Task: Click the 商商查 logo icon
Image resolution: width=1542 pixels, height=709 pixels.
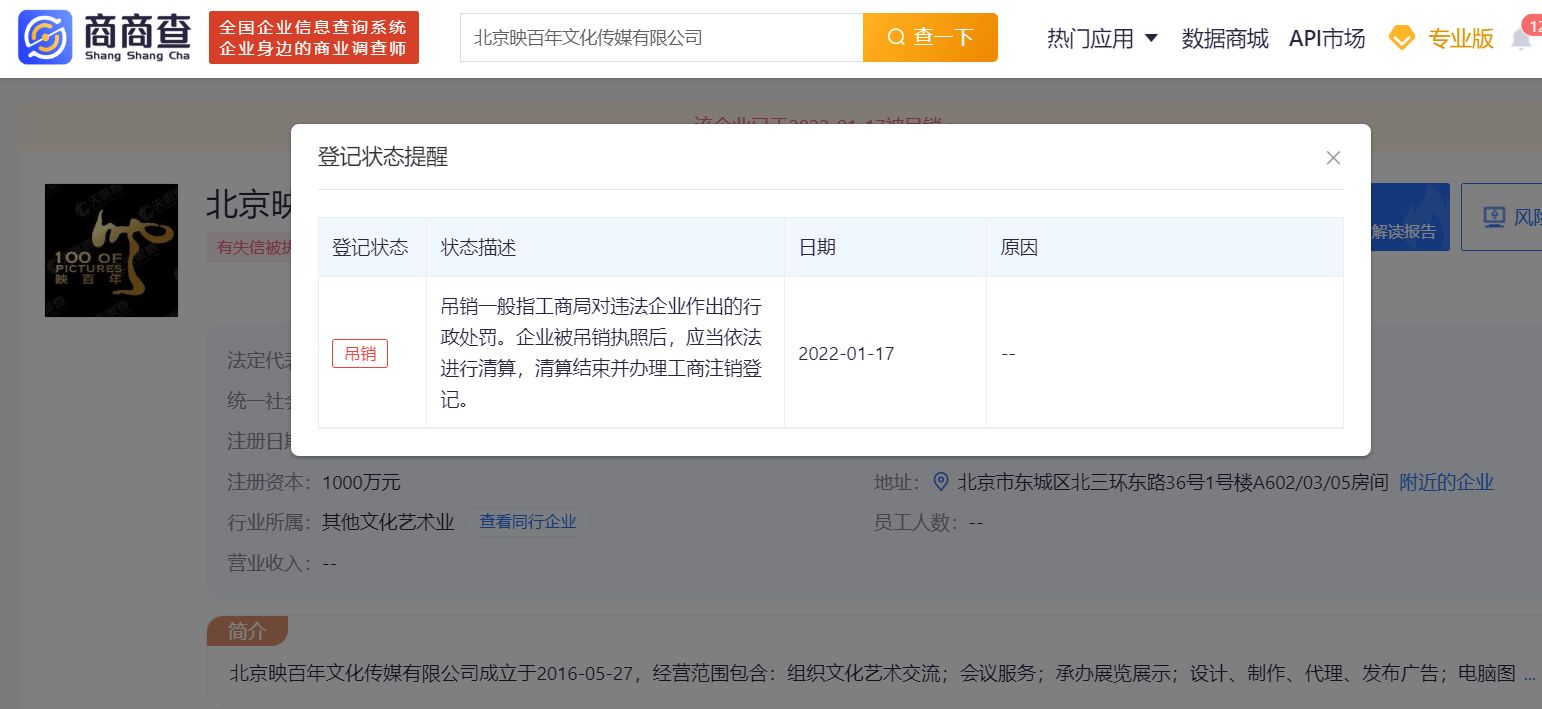Action: pyautogui.click(x=45, y=37)
